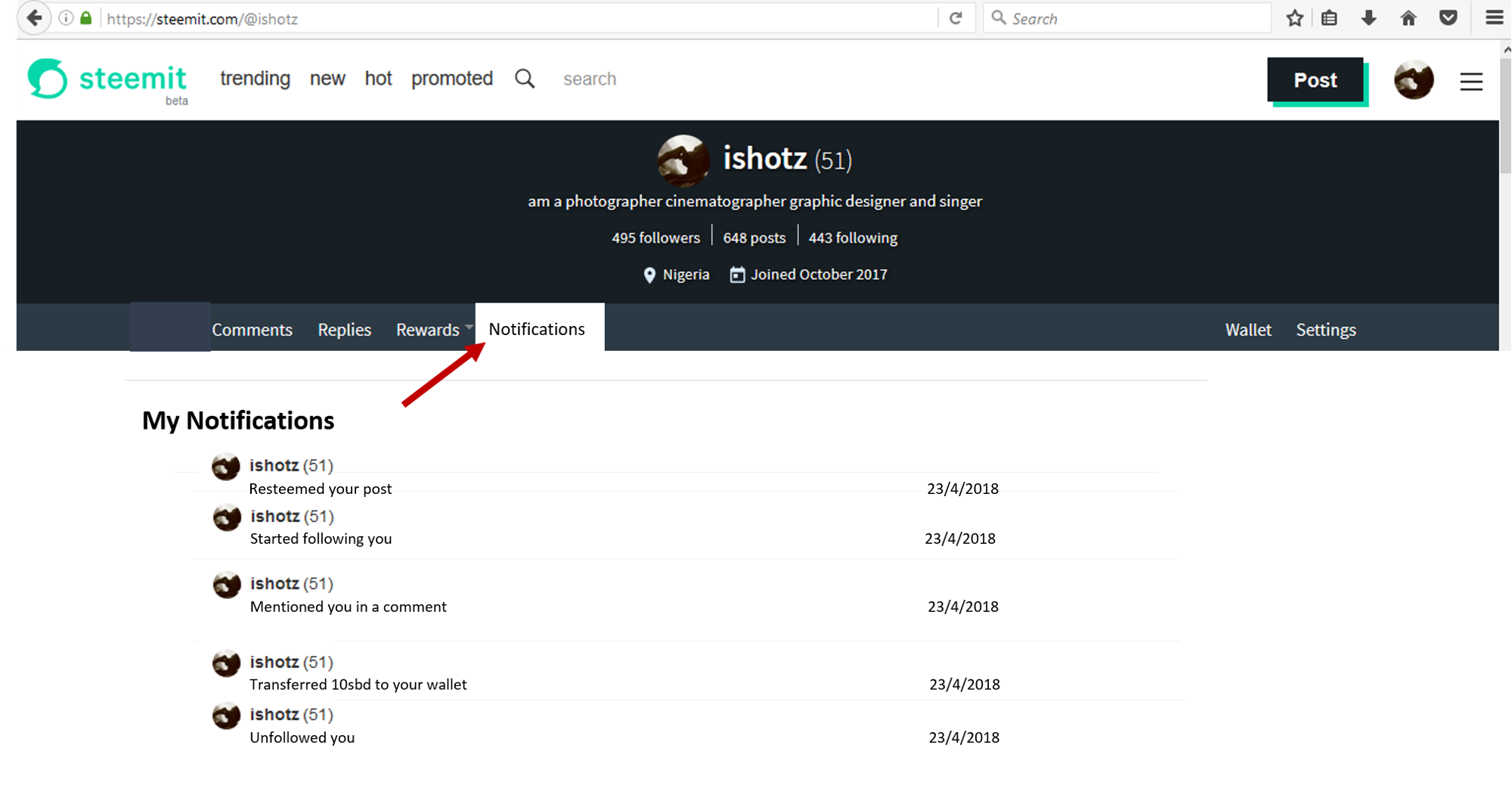Open the Firefox main menu
1512x798 pixels.
[x=1494, y=18]
